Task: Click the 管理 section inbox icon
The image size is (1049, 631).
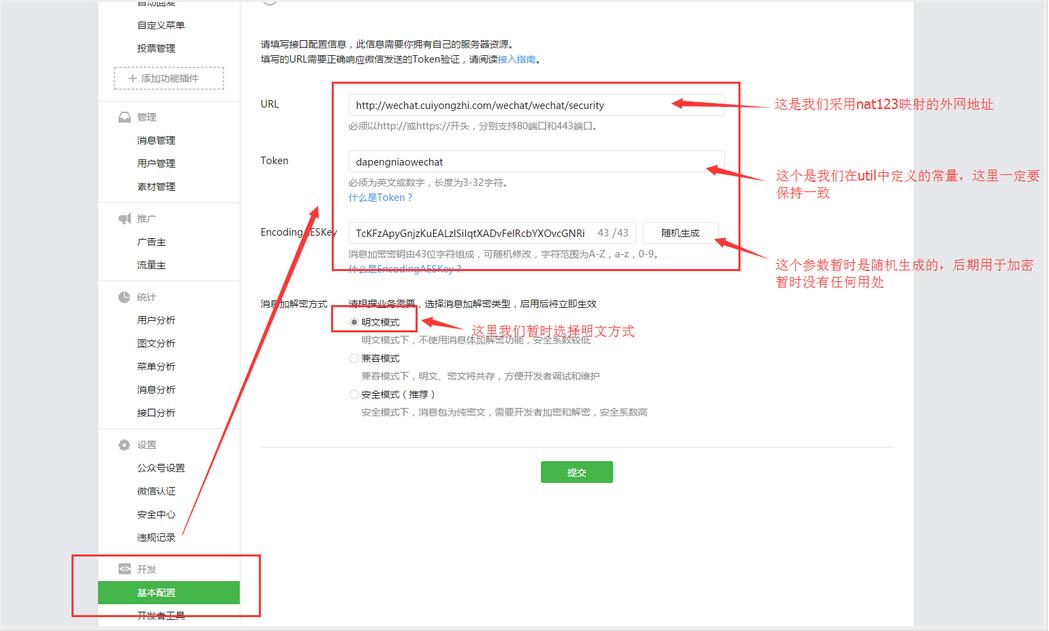Action: (124, 117)
